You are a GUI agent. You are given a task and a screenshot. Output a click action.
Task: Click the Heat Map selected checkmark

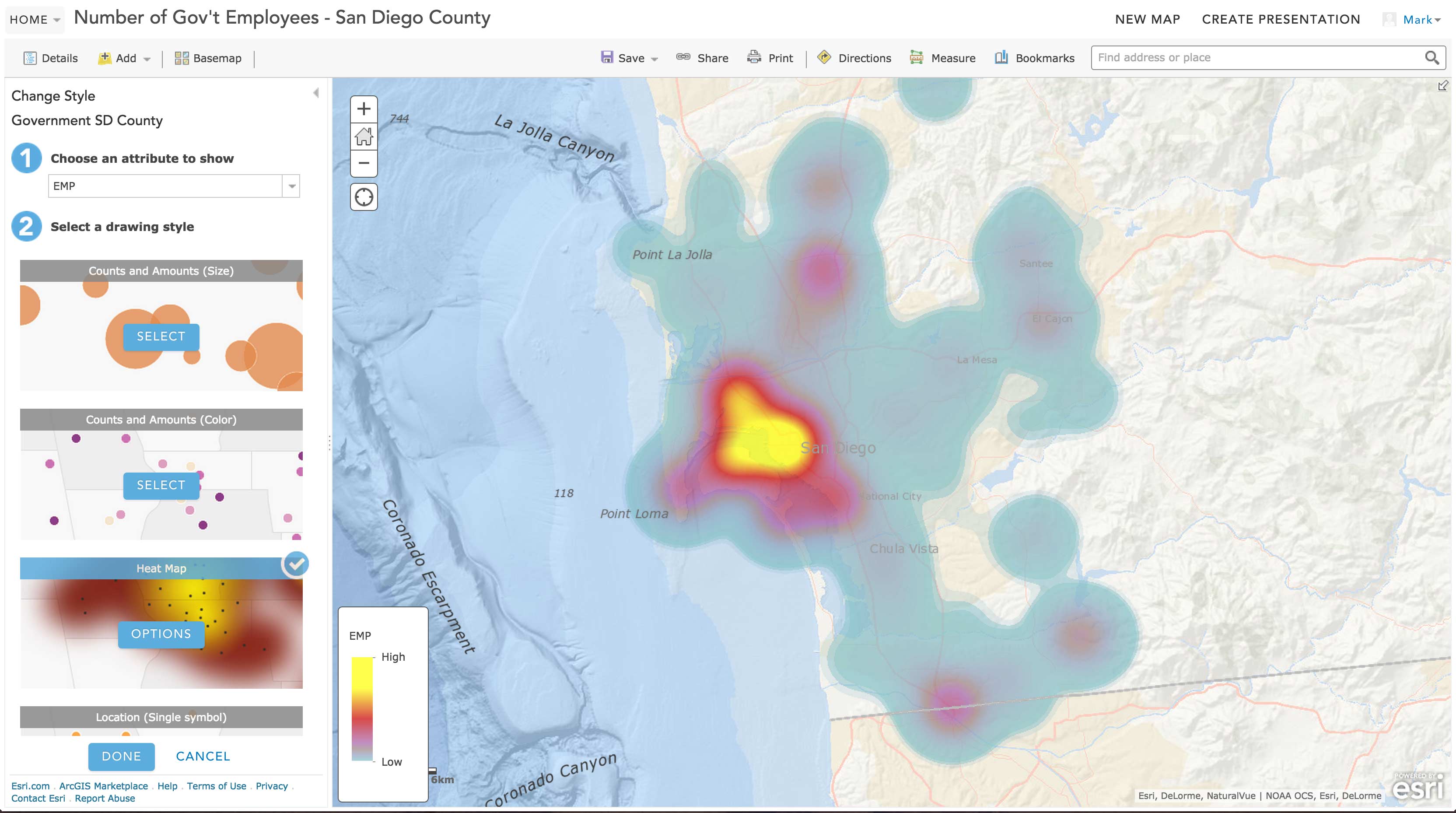pos(296,564)
